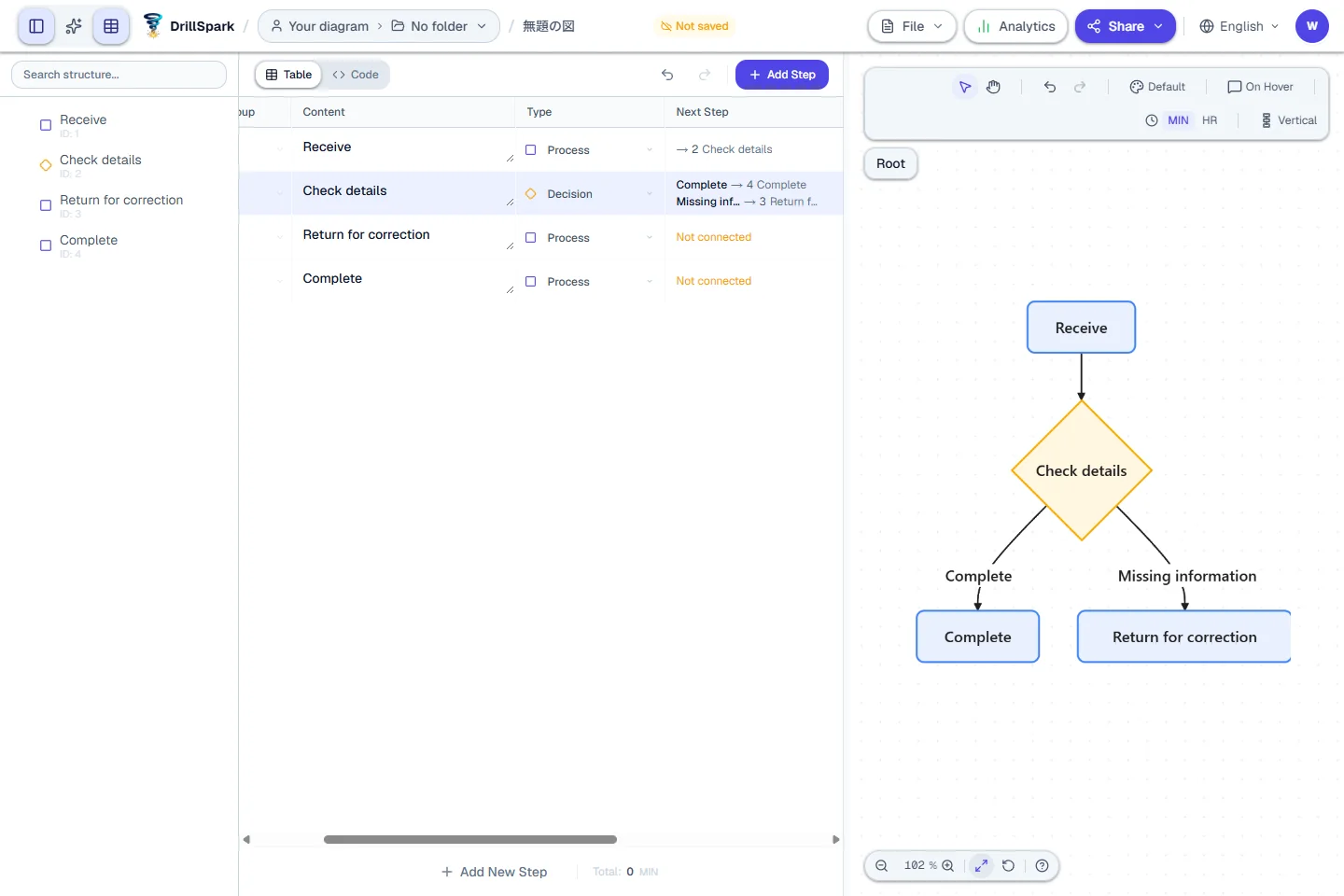Change type of Check details row
This screenshot has height=896, width=1344.
(x=589, y=194)
